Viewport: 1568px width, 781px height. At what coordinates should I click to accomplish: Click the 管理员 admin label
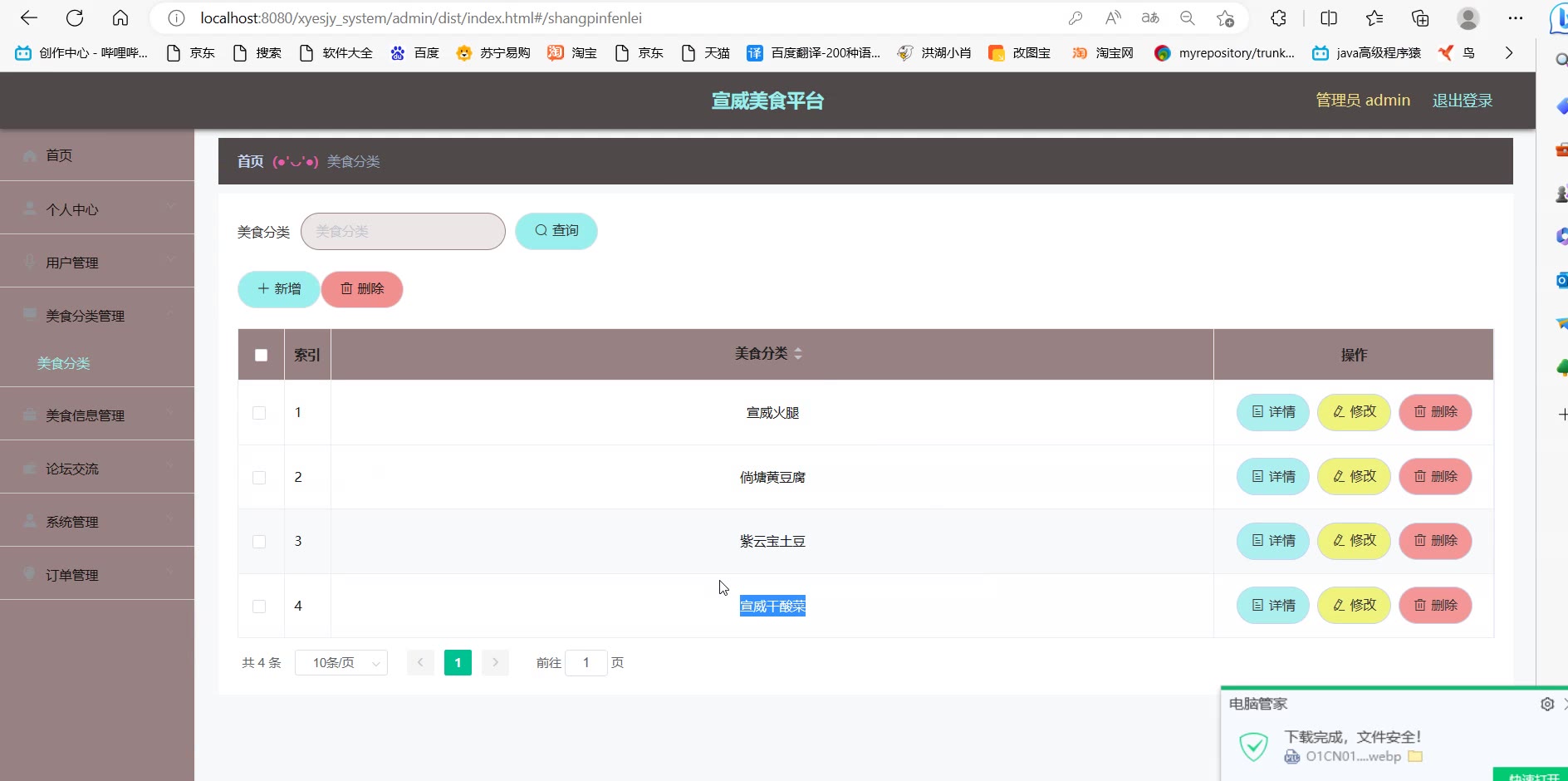pyautogui.click(x=1363, y=101)
